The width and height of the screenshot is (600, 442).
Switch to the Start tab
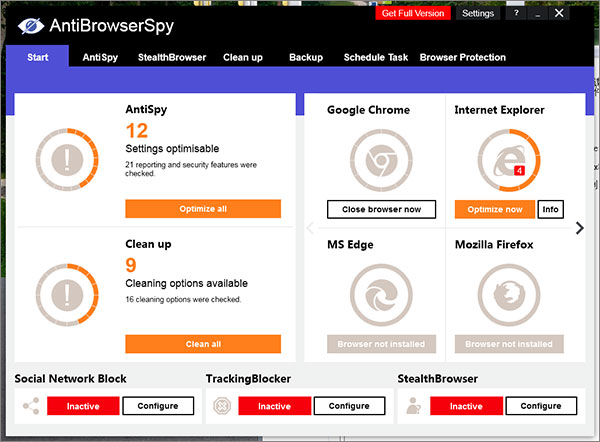click(38, 57)
